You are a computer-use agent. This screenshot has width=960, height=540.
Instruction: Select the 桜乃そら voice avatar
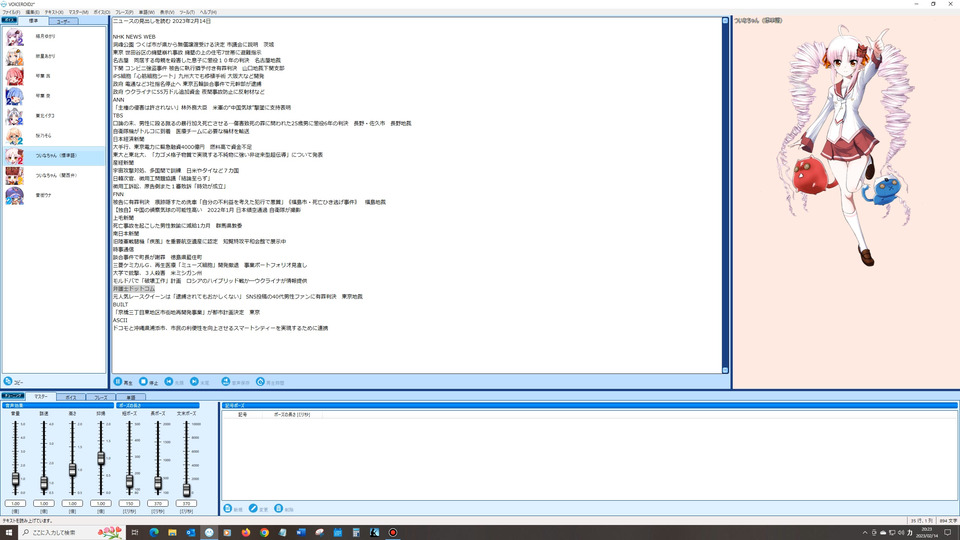tap(14, 136)
